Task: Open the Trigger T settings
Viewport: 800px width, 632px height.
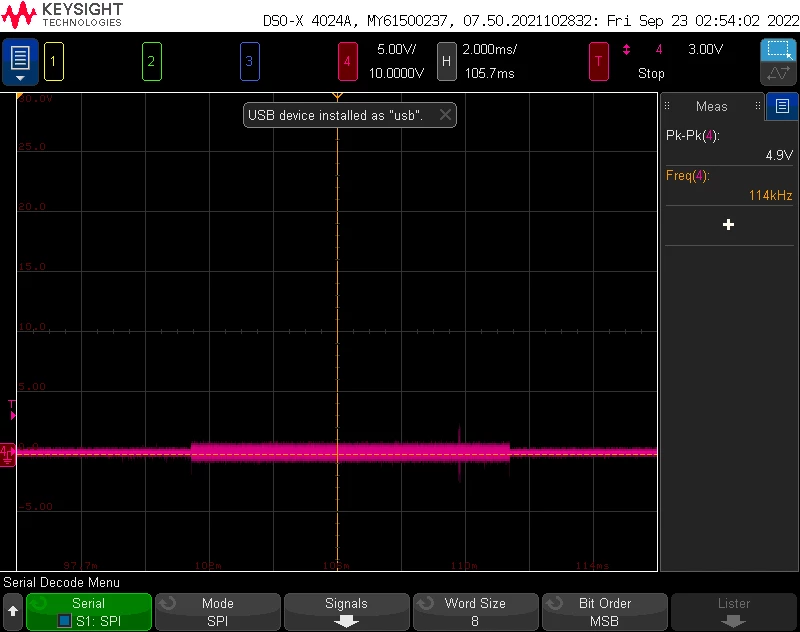Action: tap(598, 62)
